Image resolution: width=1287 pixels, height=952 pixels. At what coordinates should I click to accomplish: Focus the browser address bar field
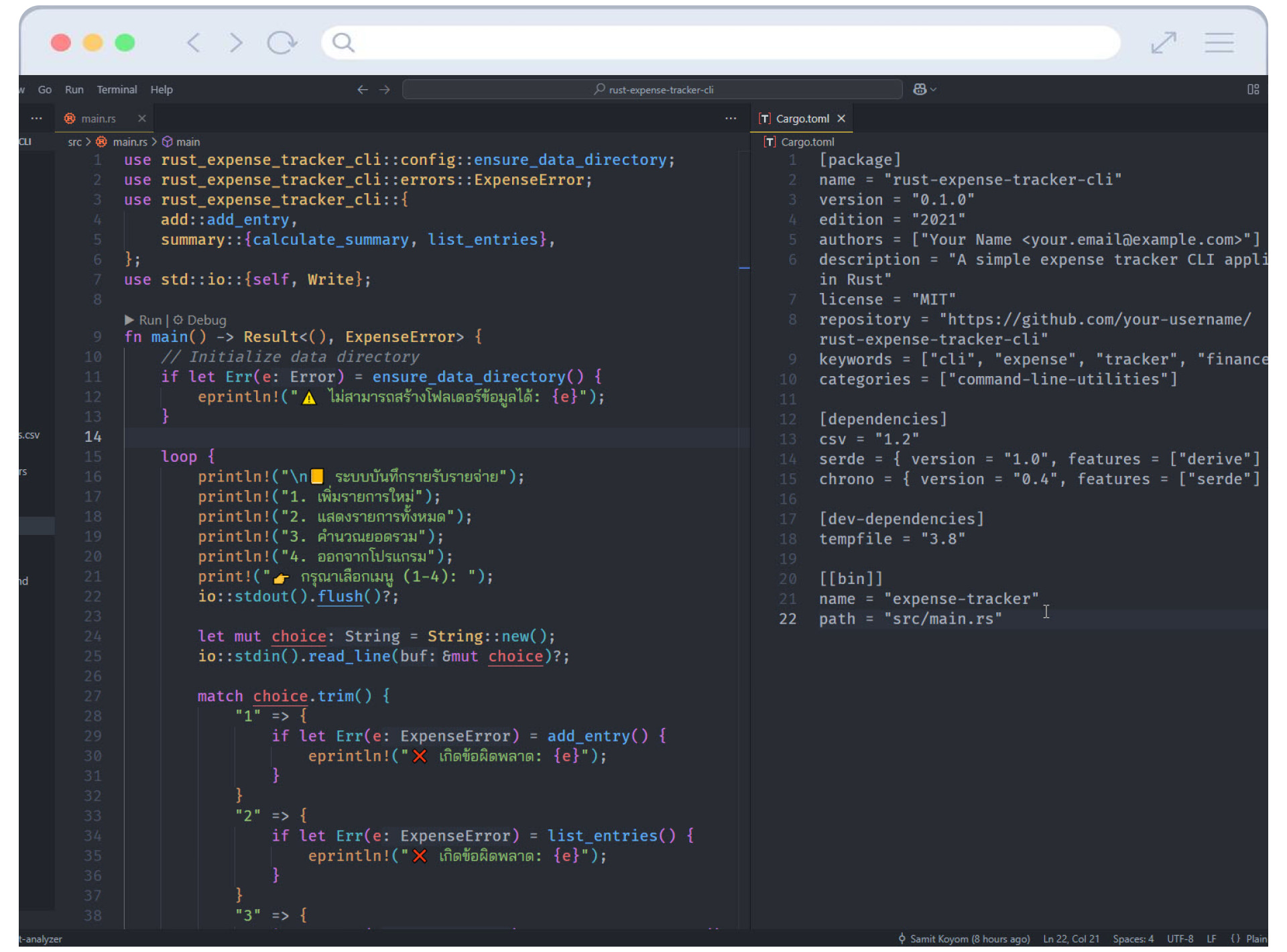point(721,42)
